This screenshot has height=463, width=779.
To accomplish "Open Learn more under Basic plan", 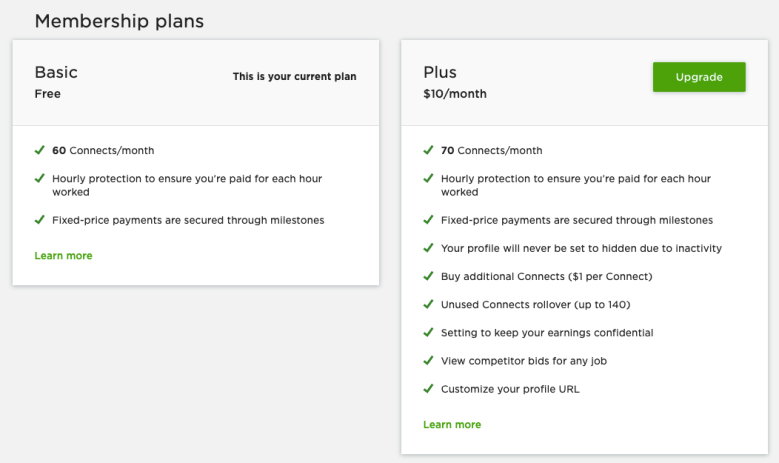I will click(x=63, y=256).
